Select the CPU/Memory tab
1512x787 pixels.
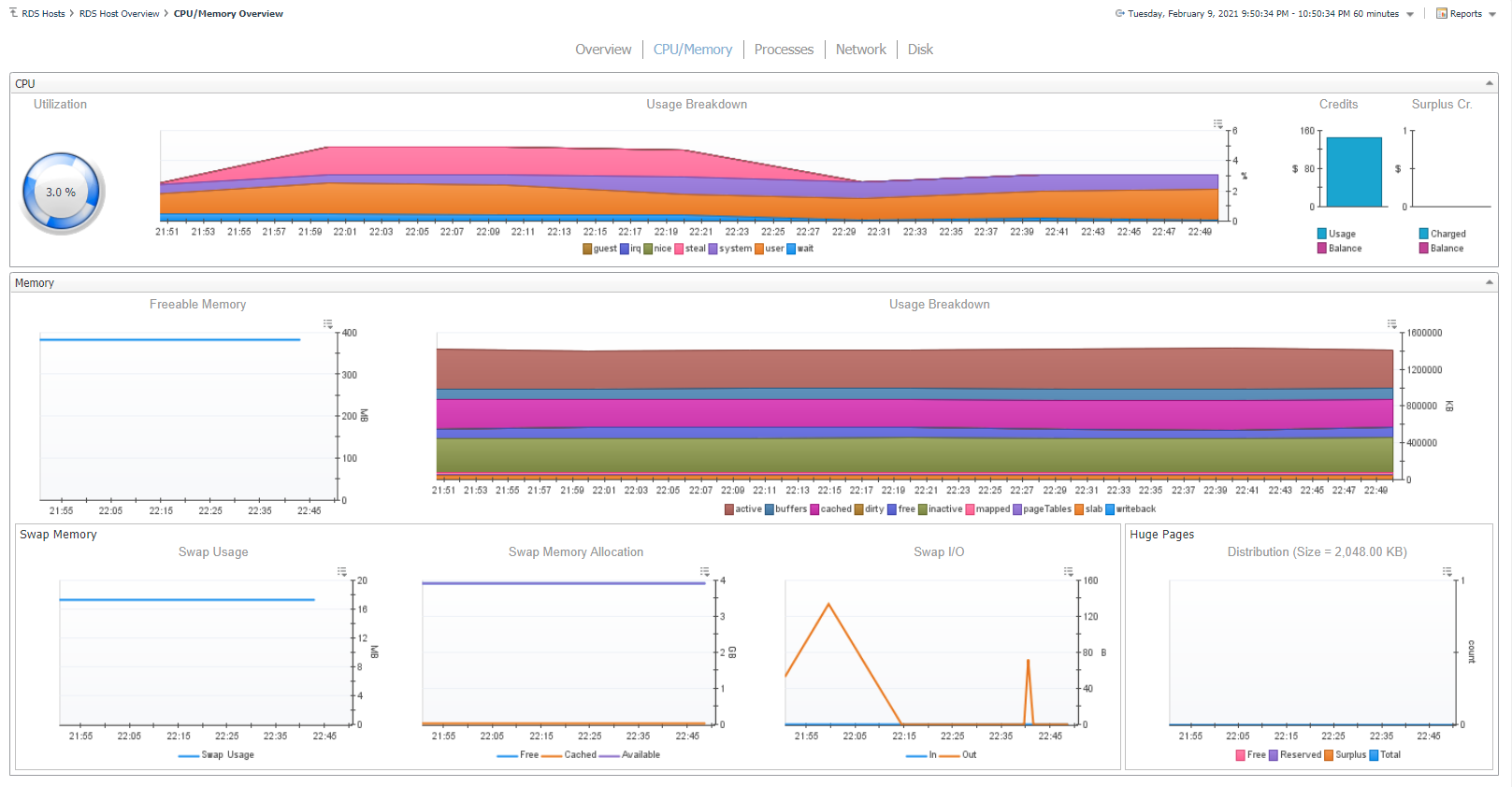click(693, 50)
